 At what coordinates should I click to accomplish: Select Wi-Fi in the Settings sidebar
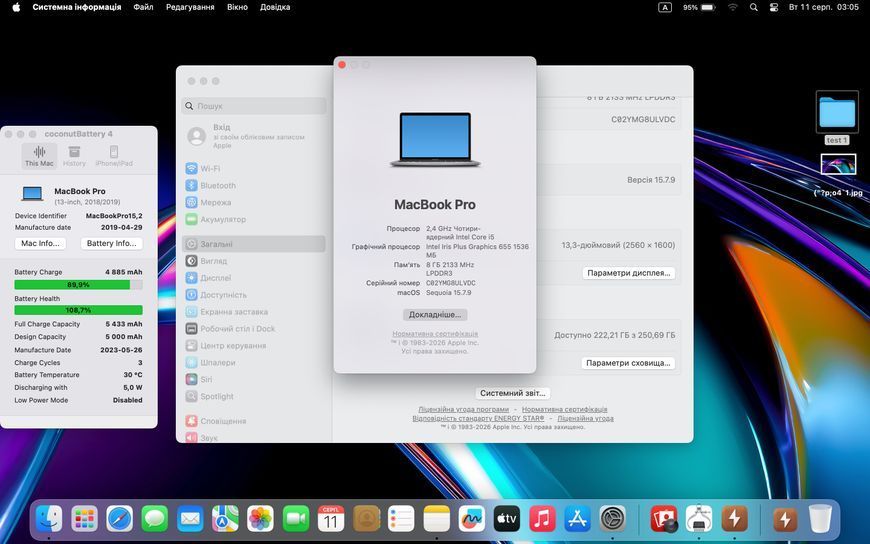pos(254,168)
